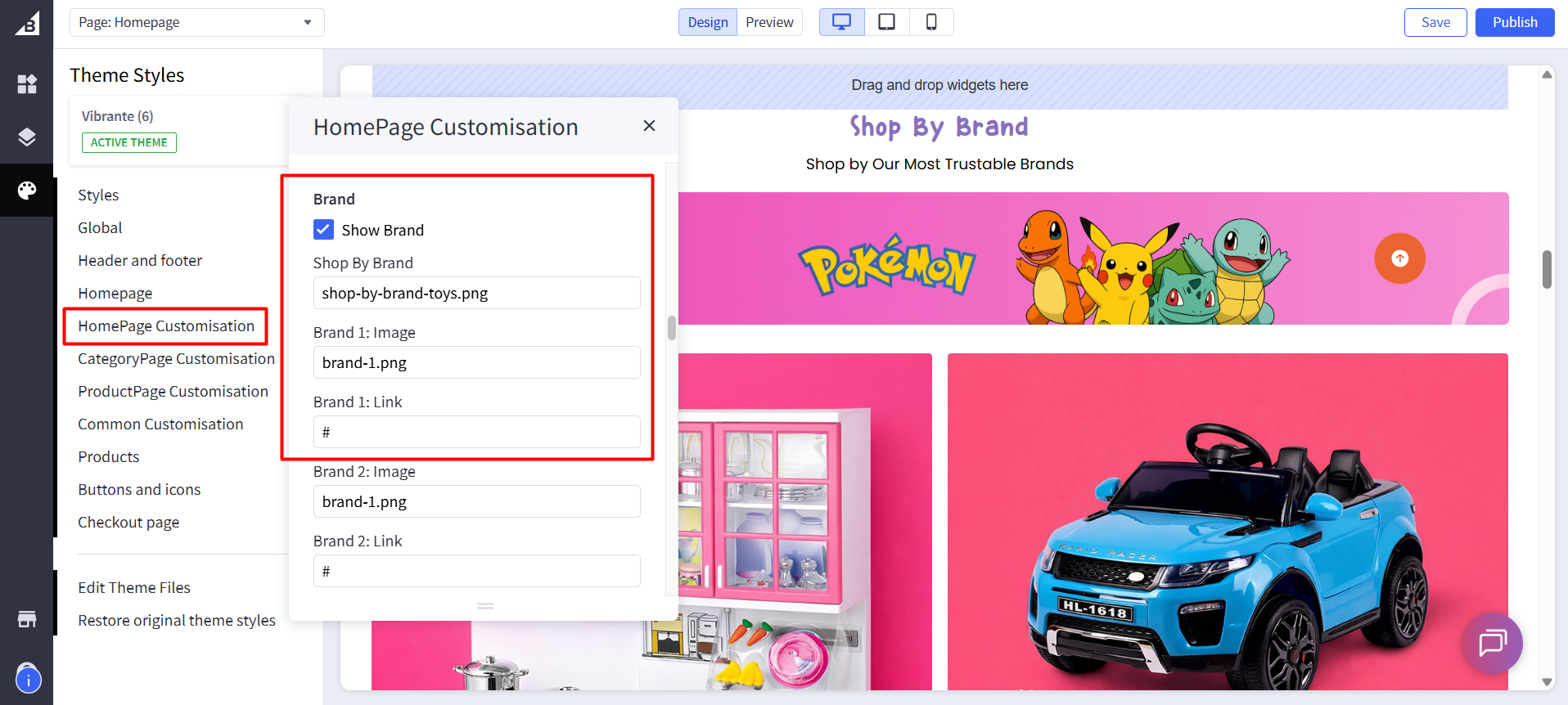Viewport: 1568px width, 705px height.
Task: Click the pink toy kitchen image
Action: point(805,522)
